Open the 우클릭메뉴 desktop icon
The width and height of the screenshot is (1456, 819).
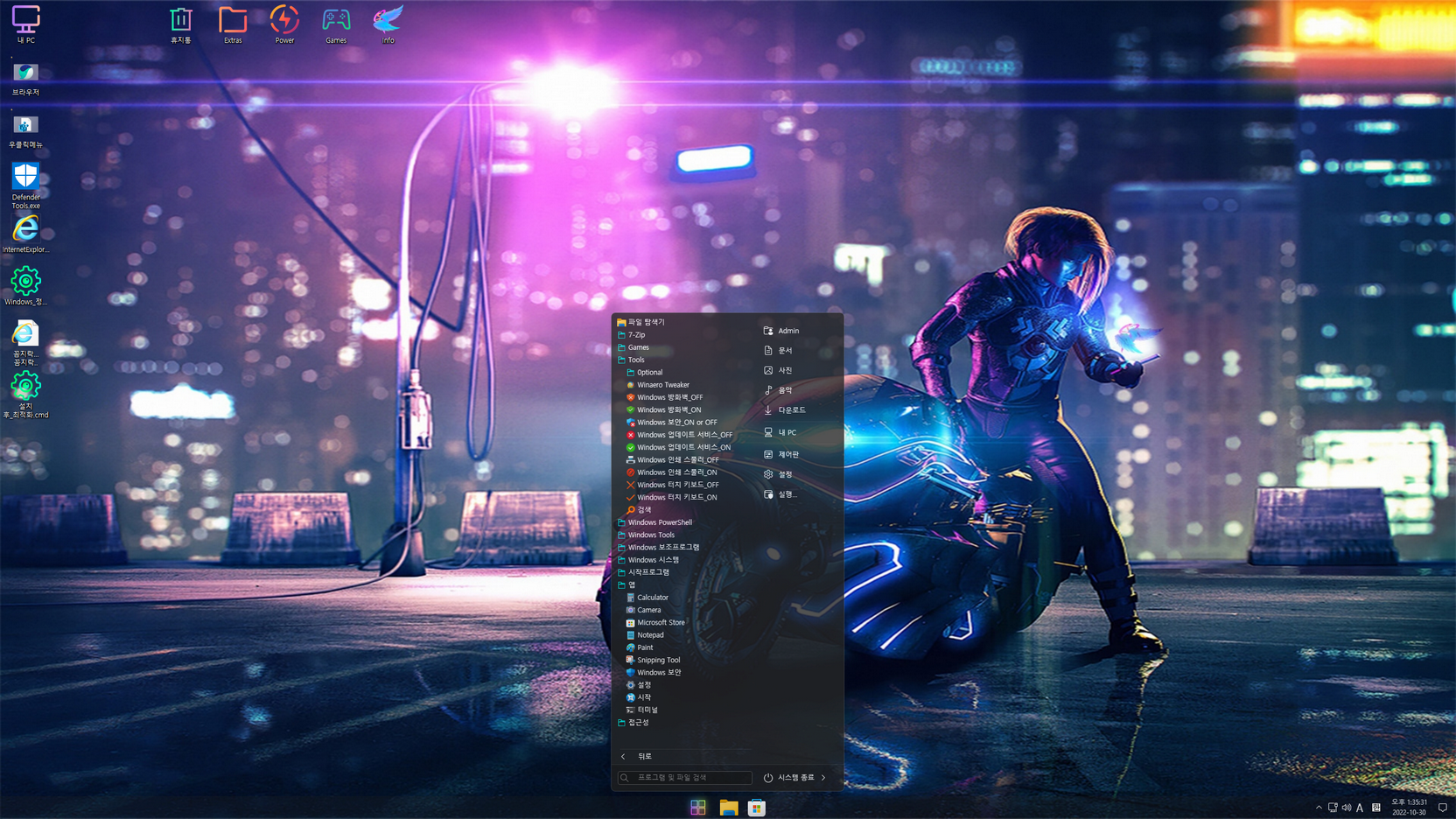(25, 129)
